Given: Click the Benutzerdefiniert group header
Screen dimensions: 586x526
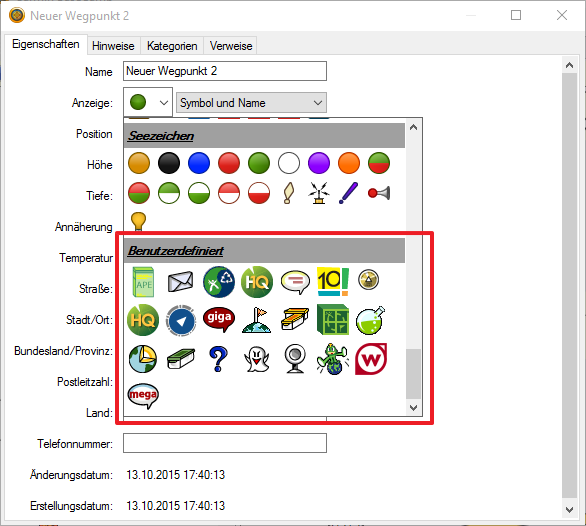Looking at the screenshot, I should tap(265, 250).
